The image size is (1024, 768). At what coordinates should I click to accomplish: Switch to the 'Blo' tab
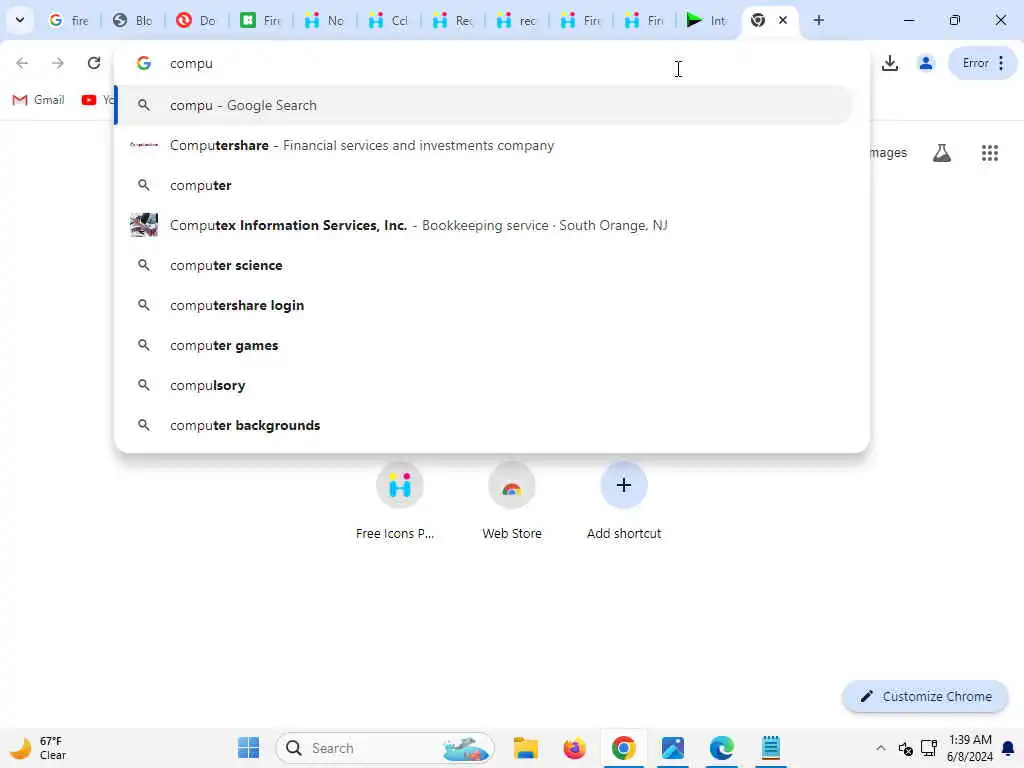click(x=133, y=20)
